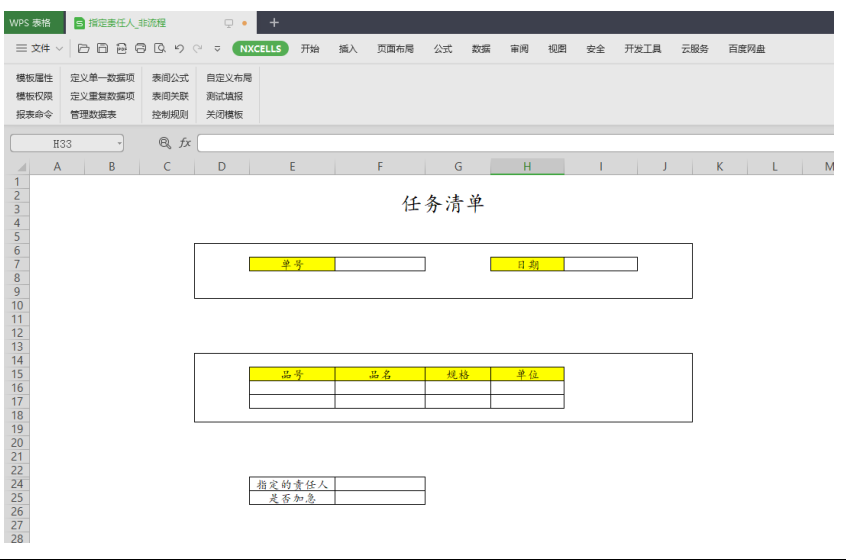Click the 表间公式 button
The image size is (846, 560).
170,77
